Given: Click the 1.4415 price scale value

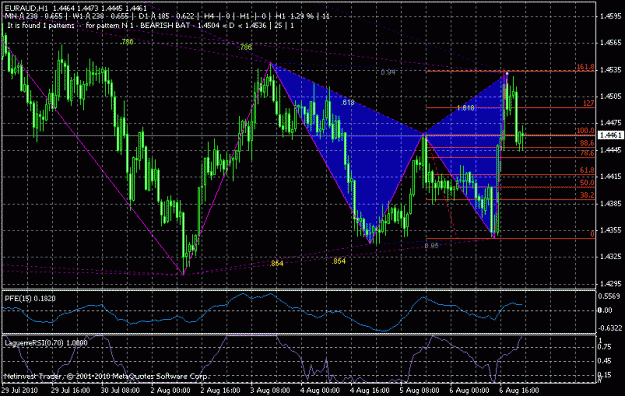Looking at the screenshot, I should (610, 176).
